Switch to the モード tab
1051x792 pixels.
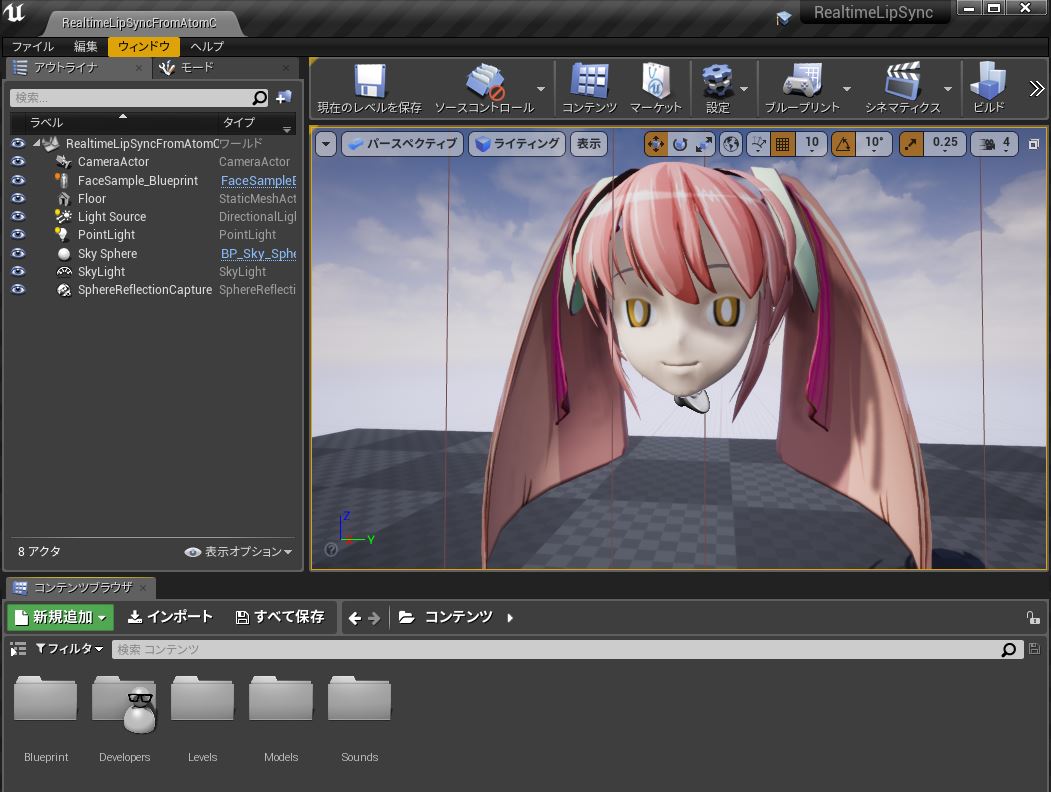click(197, 68)
